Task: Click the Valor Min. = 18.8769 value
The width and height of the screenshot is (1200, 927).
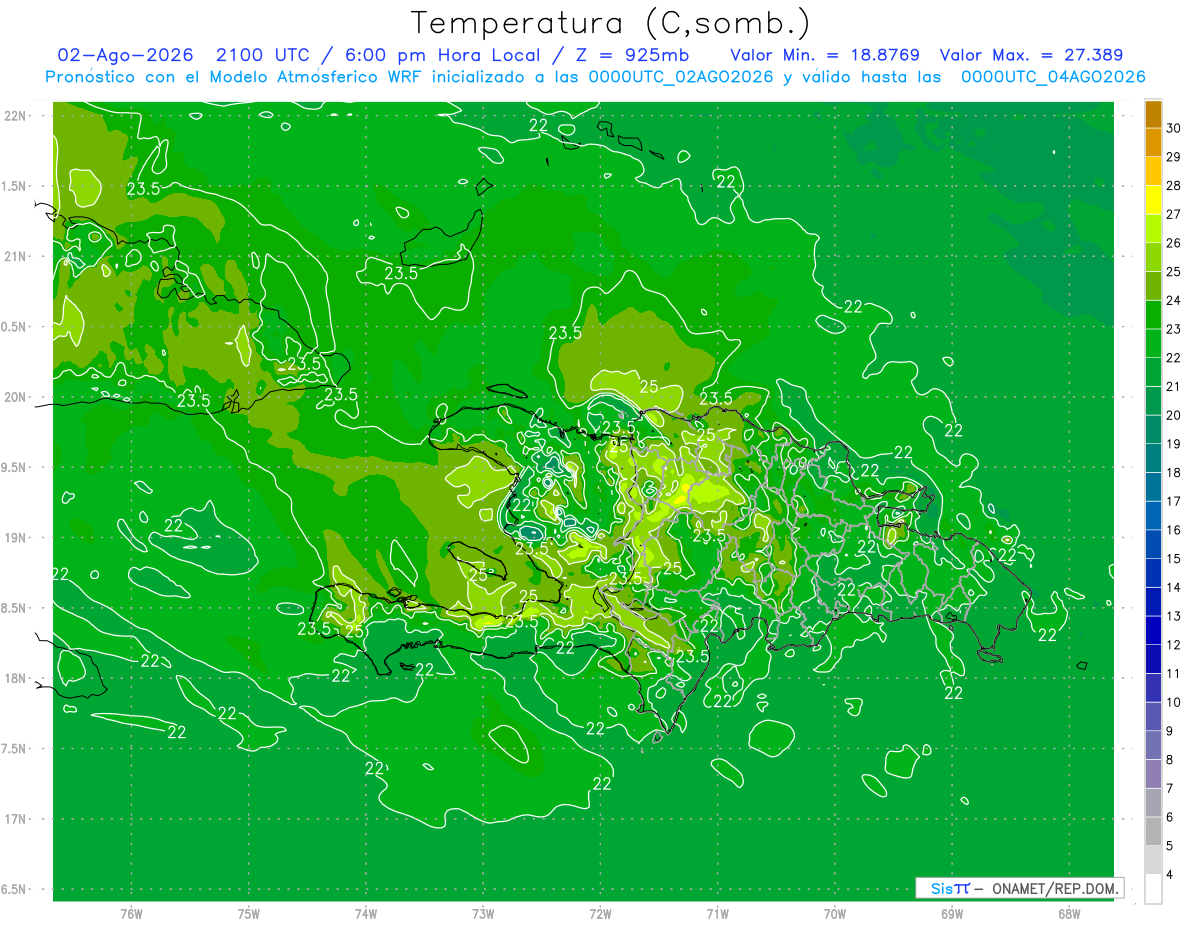Action: click(825, 55)
